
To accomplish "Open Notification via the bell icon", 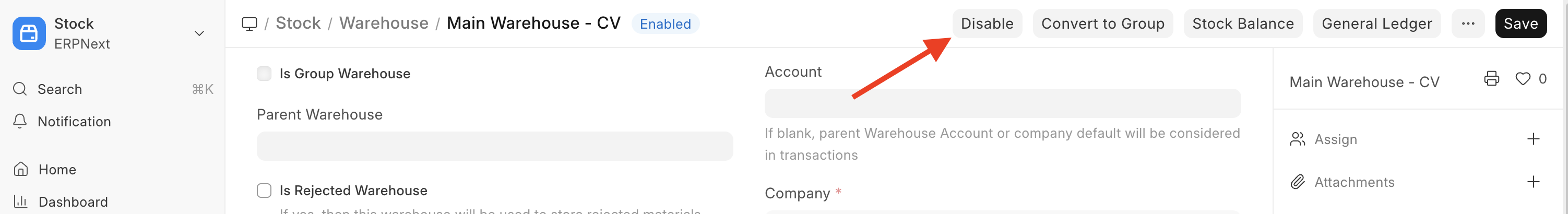I will pyautogui.click(x=20, y=121).
